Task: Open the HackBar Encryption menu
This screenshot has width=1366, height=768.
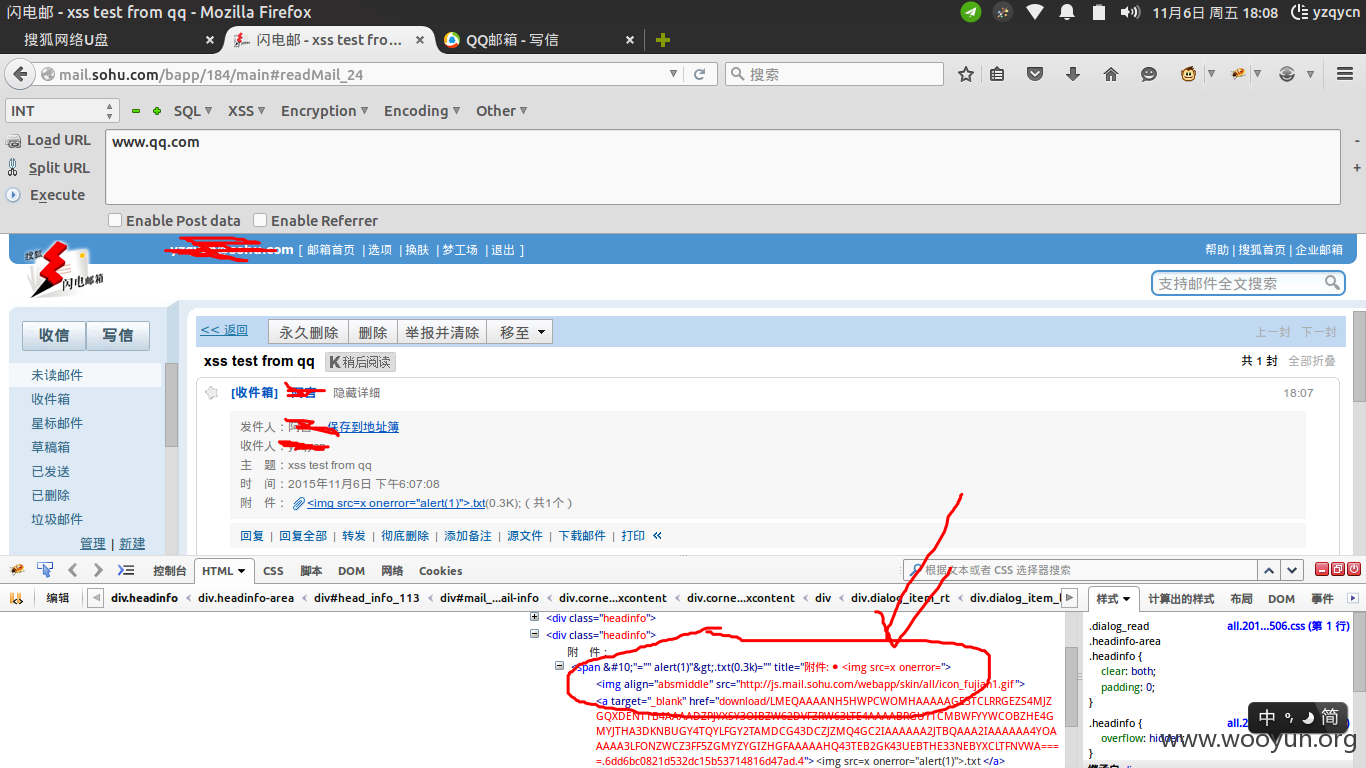Action: (325, 111)
